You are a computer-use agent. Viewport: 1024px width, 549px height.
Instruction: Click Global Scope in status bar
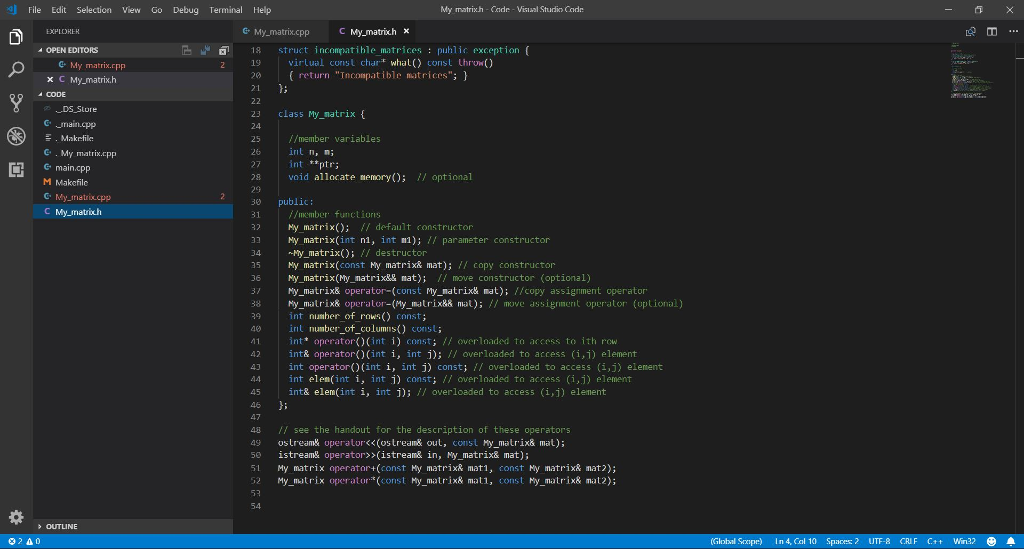click(x=736, y=541)
